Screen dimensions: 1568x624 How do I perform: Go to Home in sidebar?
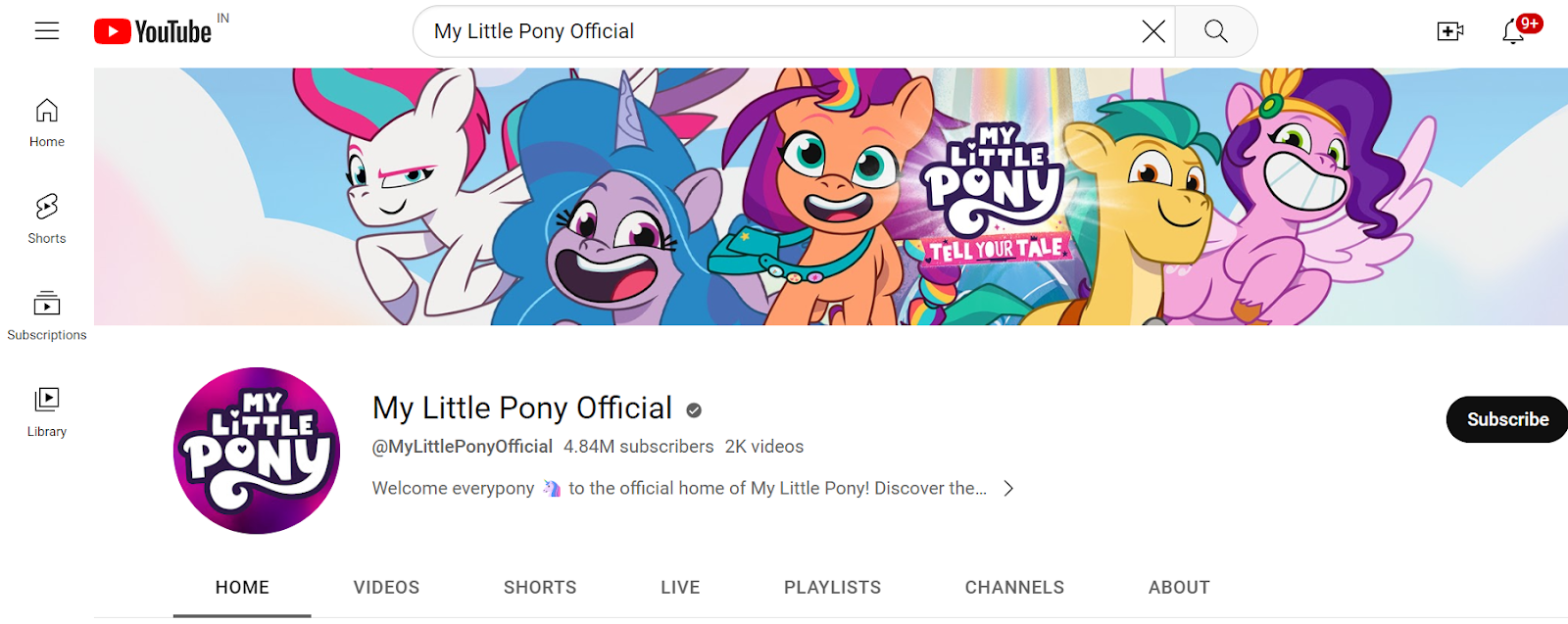point(47,123)
